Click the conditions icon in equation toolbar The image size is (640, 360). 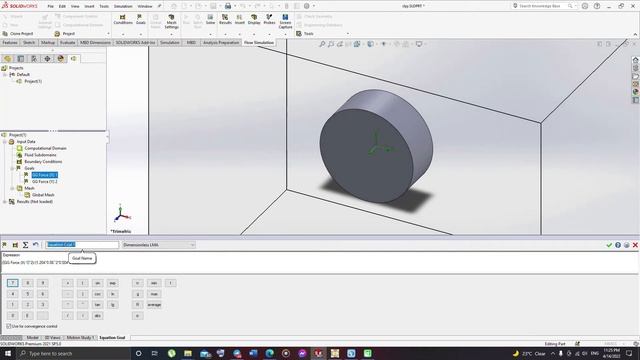[x=15, y=245]
